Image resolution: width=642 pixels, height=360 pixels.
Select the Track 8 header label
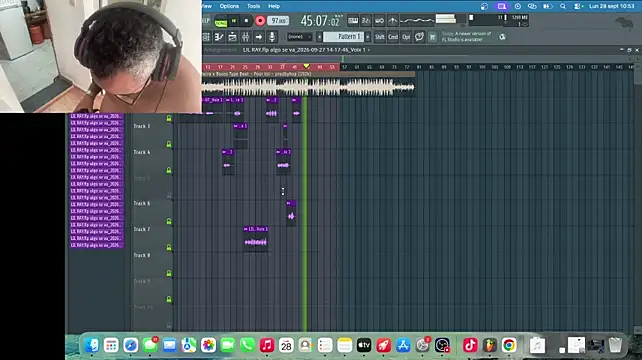pos(142,255)
